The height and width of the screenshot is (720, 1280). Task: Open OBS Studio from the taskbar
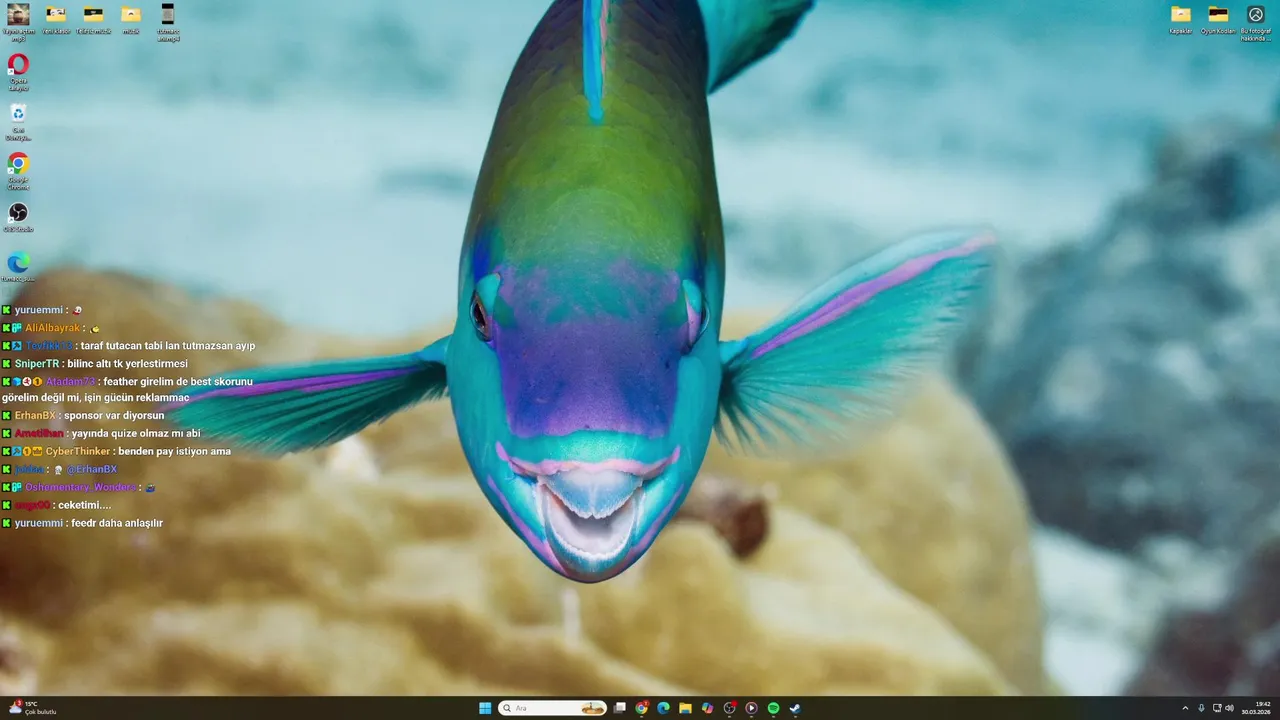[x=730, y=708]
